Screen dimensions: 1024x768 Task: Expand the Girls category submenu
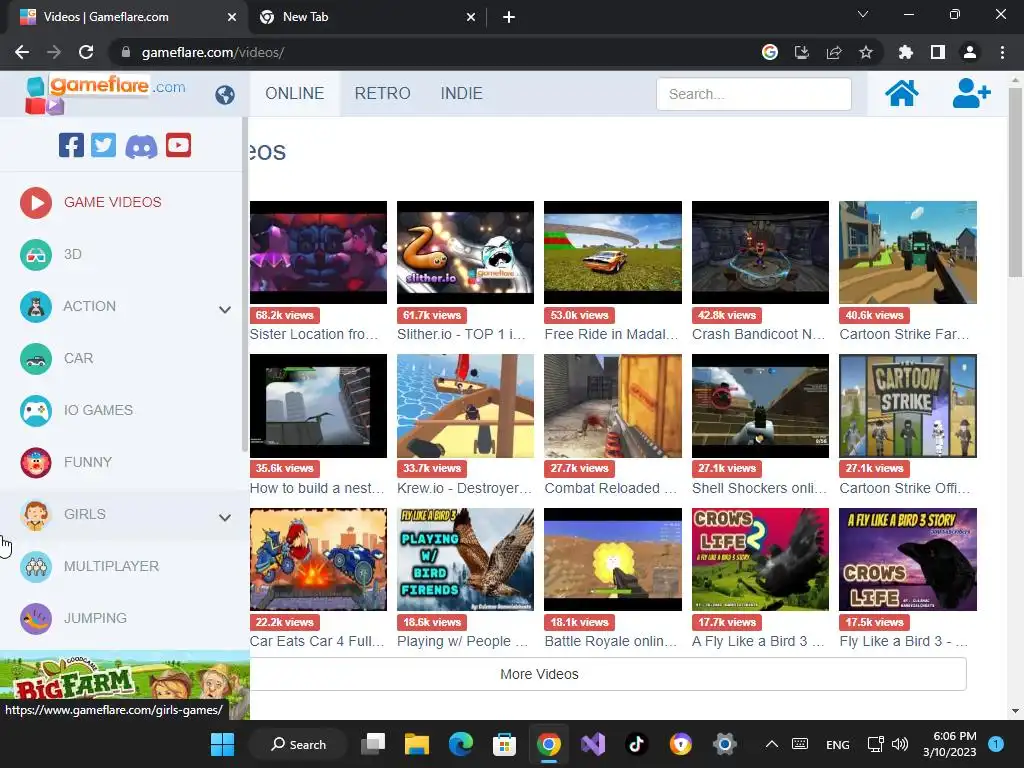pyautogui.click(x=225, y=517)
